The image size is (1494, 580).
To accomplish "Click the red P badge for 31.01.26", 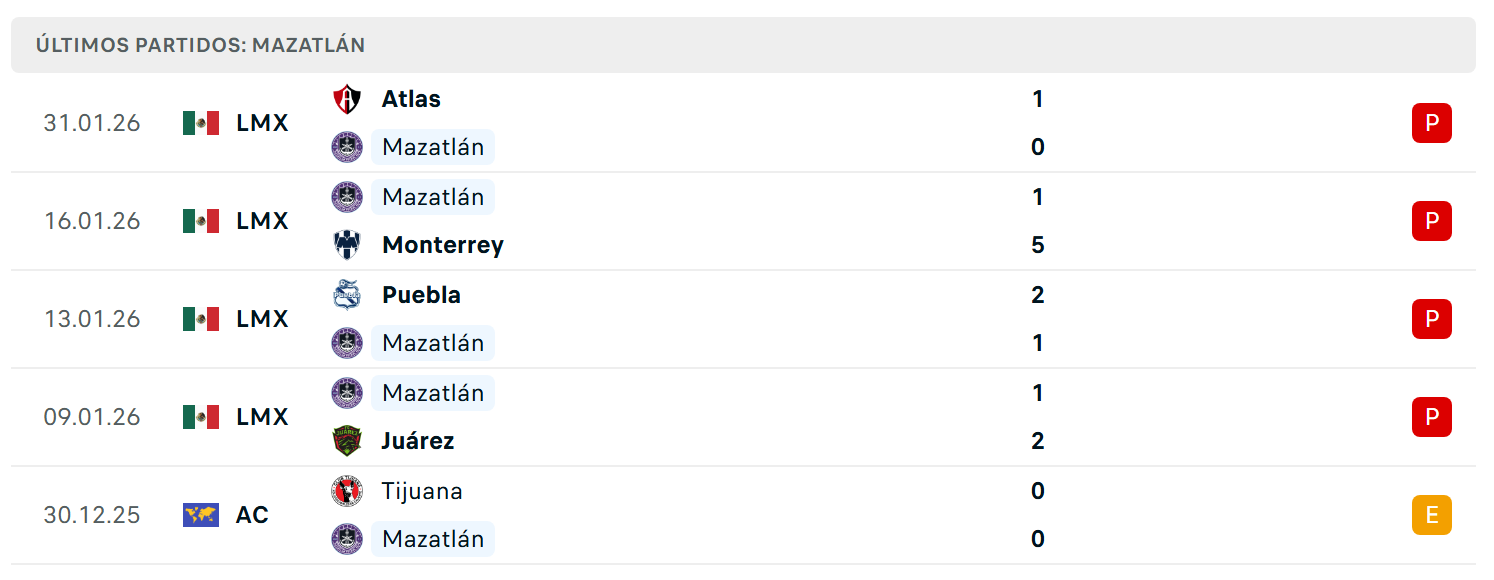I will [1431, 123].
